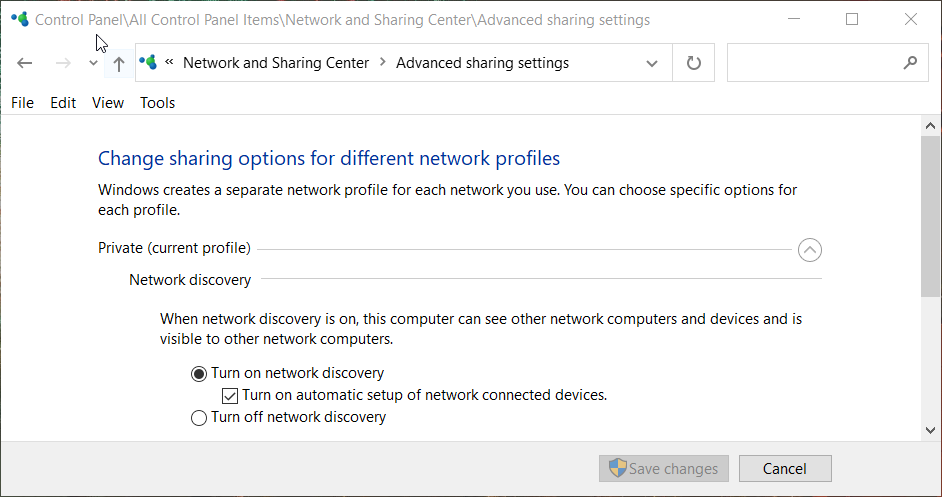
Task: Click the refresh button beside address bar
Action: 694,63
